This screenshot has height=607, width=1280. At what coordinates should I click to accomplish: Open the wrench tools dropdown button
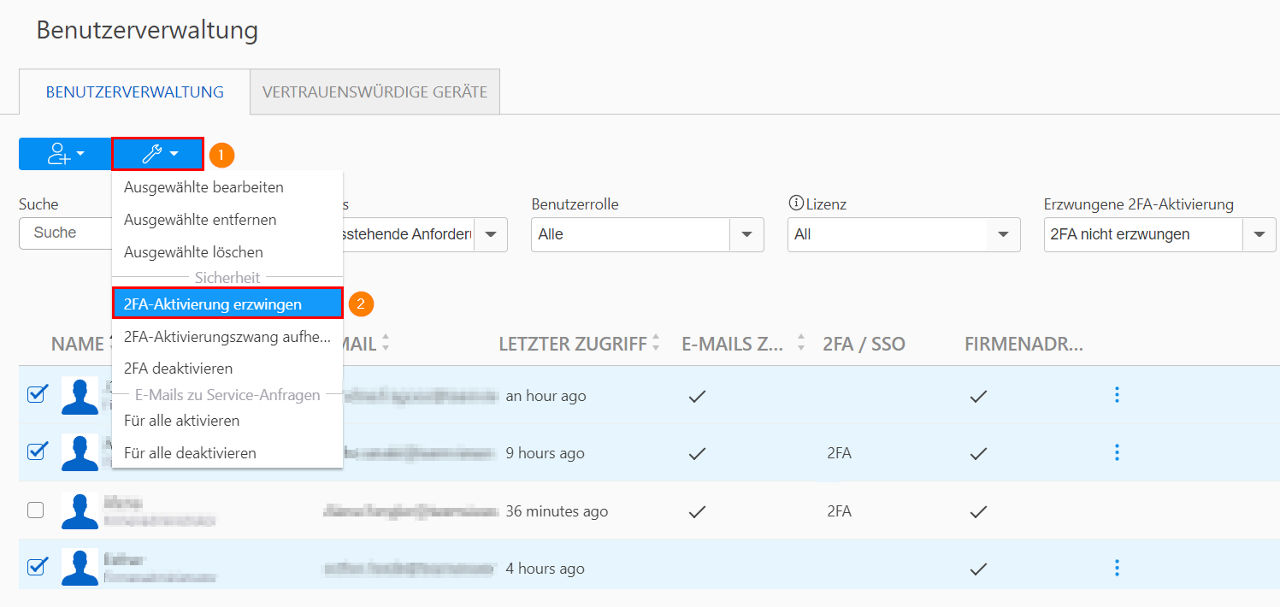click(158, 154)
